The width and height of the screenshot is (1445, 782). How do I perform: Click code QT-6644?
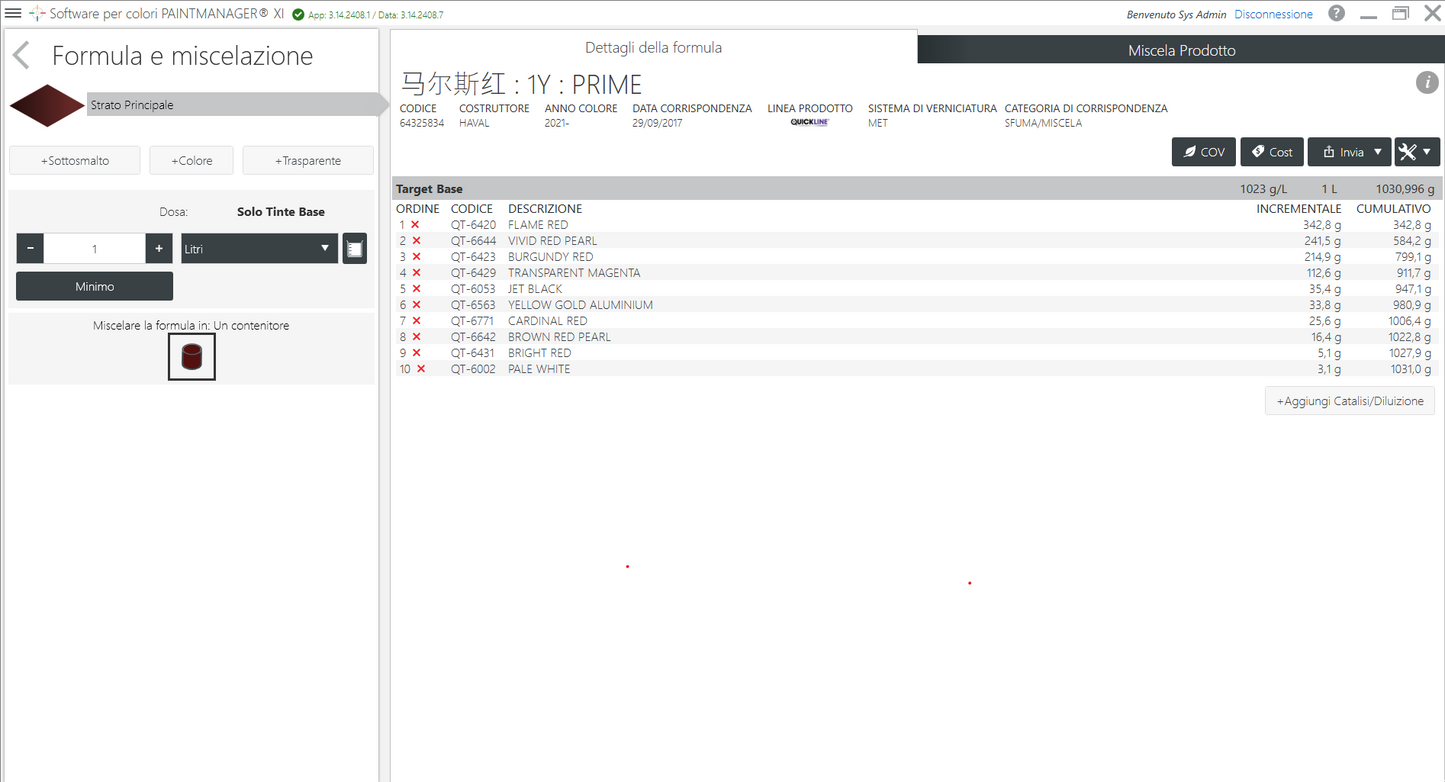coord(473,241)
